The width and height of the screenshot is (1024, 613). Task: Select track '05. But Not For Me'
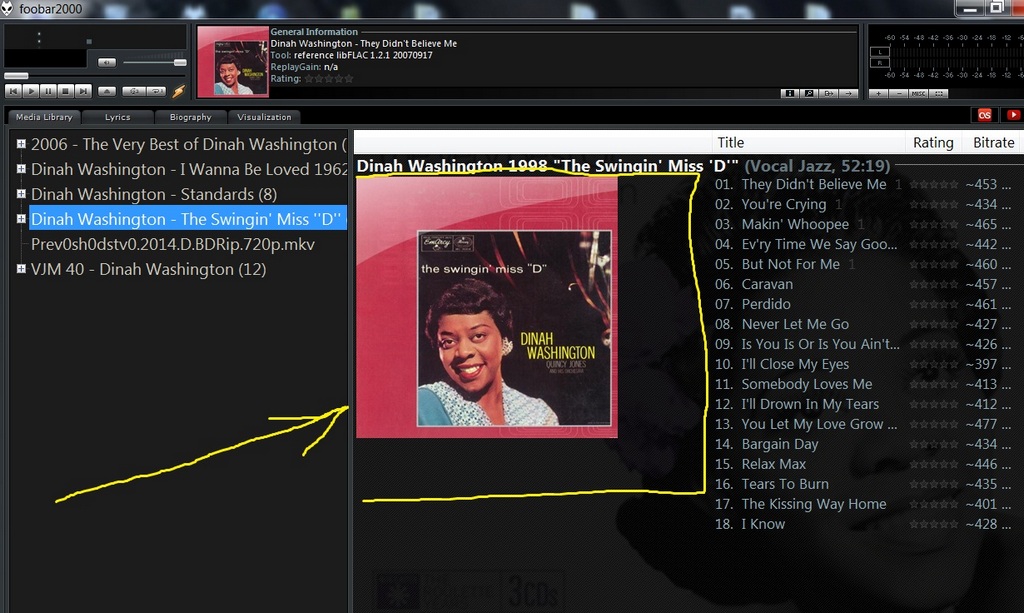[777, 264]
